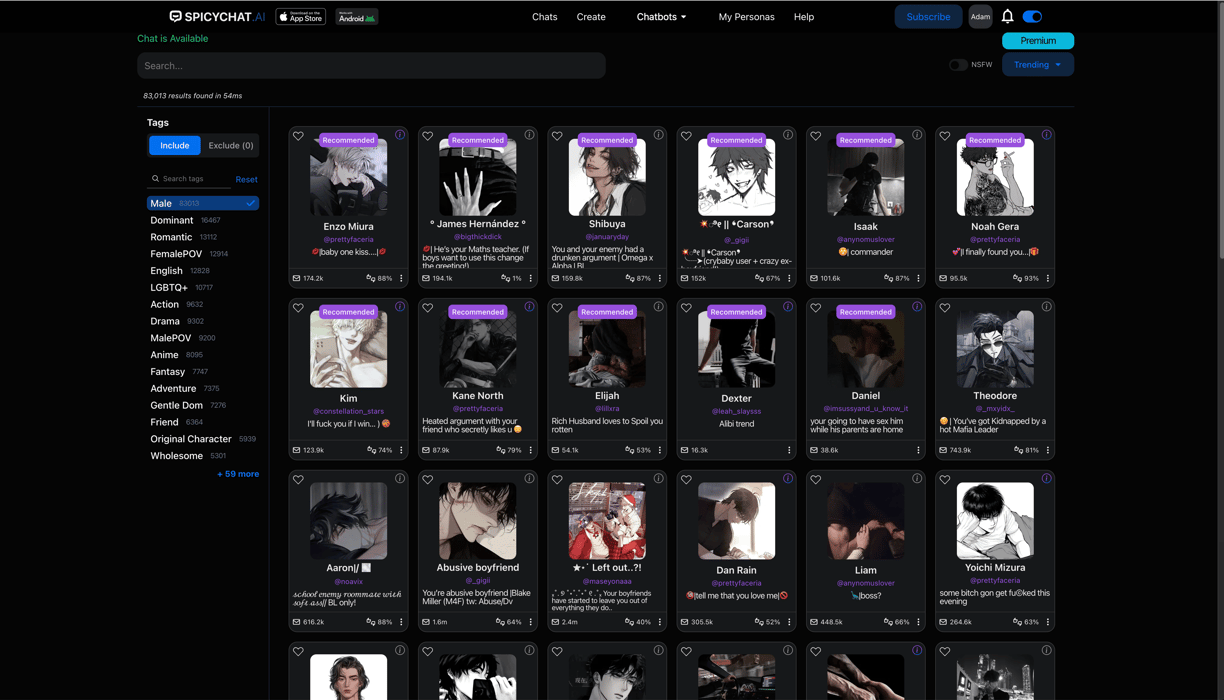Open creator link @januaryday
The image size is (1224, 700).
coord(607,237)
